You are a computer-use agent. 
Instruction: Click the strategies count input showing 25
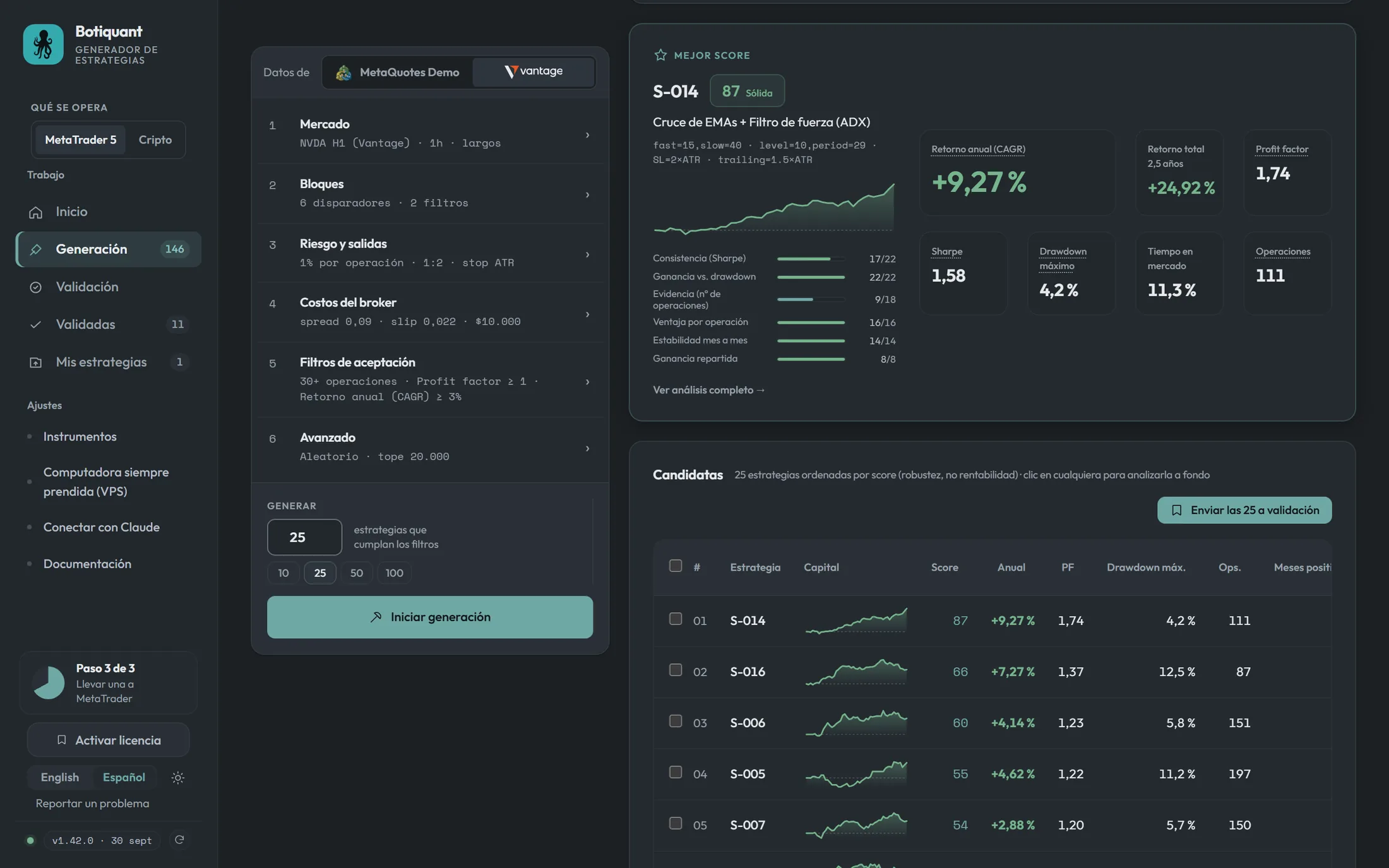[x=304, y=537]
